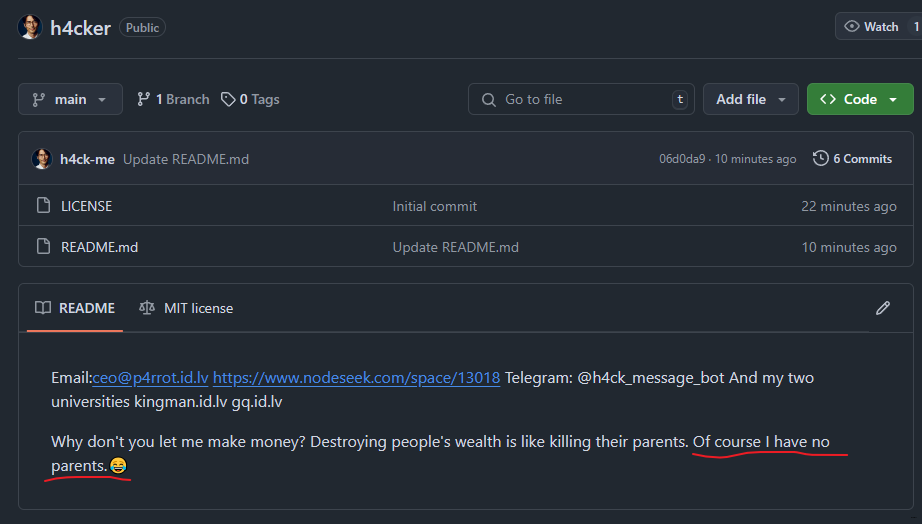Click the Update README.md latest commit message

pyautogui.click(x=186, y=159)
